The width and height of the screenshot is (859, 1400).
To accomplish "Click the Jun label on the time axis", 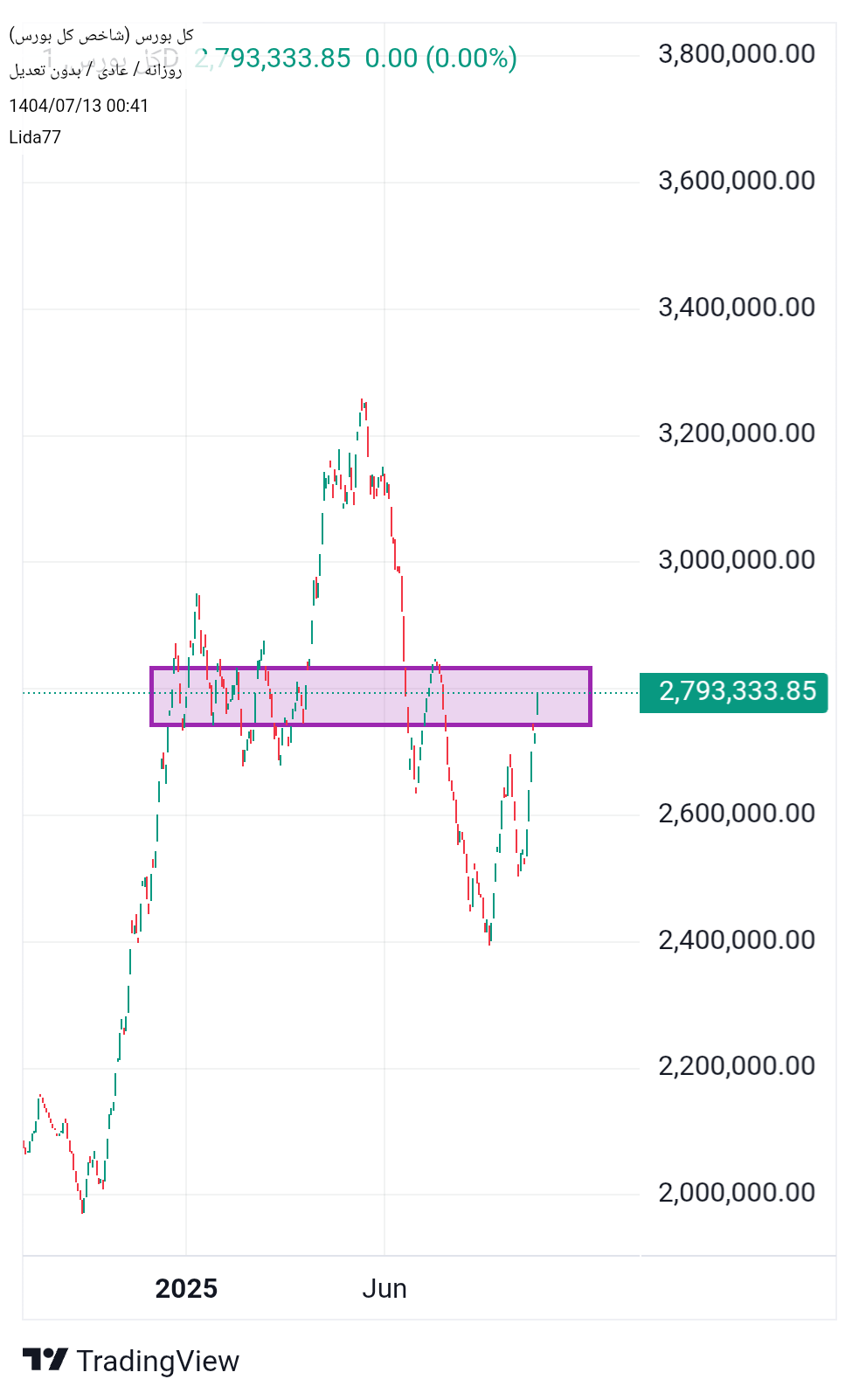I will click(x=384, y=1289).
